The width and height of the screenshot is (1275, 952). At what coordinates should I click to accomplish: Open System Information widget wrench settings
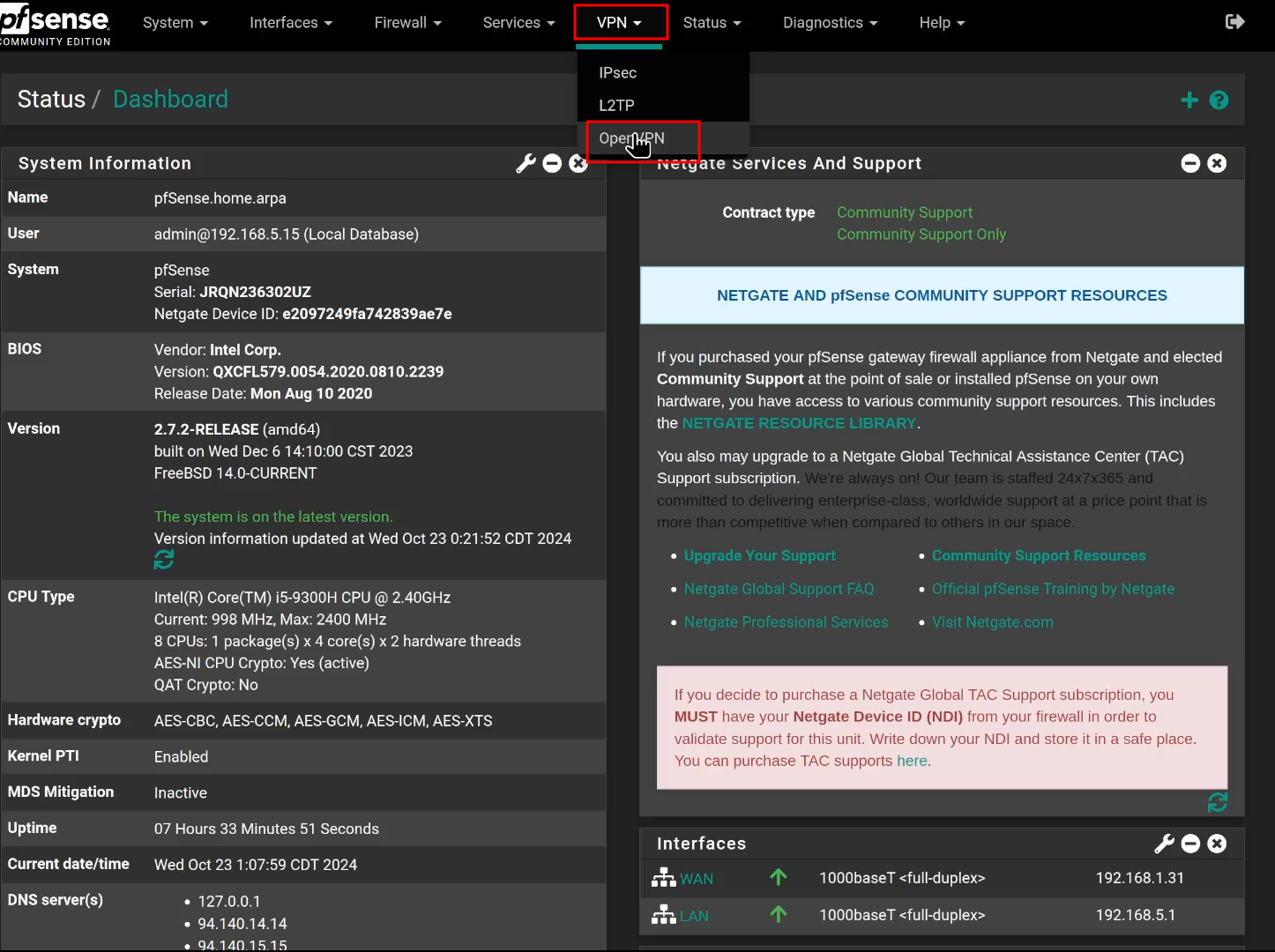[x=526, y=163]
